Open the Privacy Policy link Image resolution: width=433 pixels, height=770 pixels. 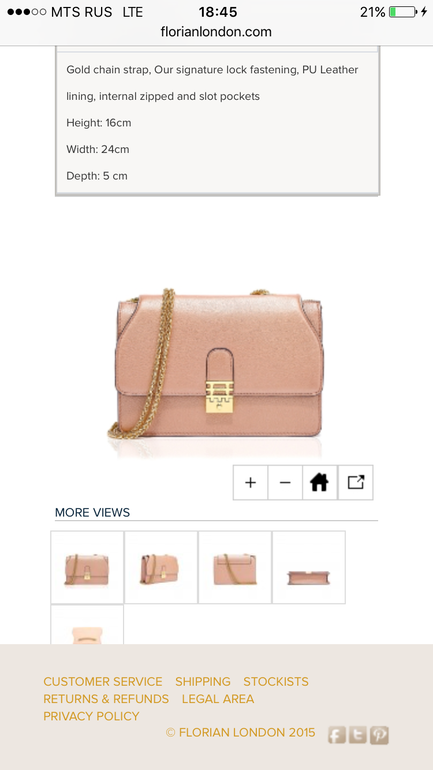(x=91, y=716)
